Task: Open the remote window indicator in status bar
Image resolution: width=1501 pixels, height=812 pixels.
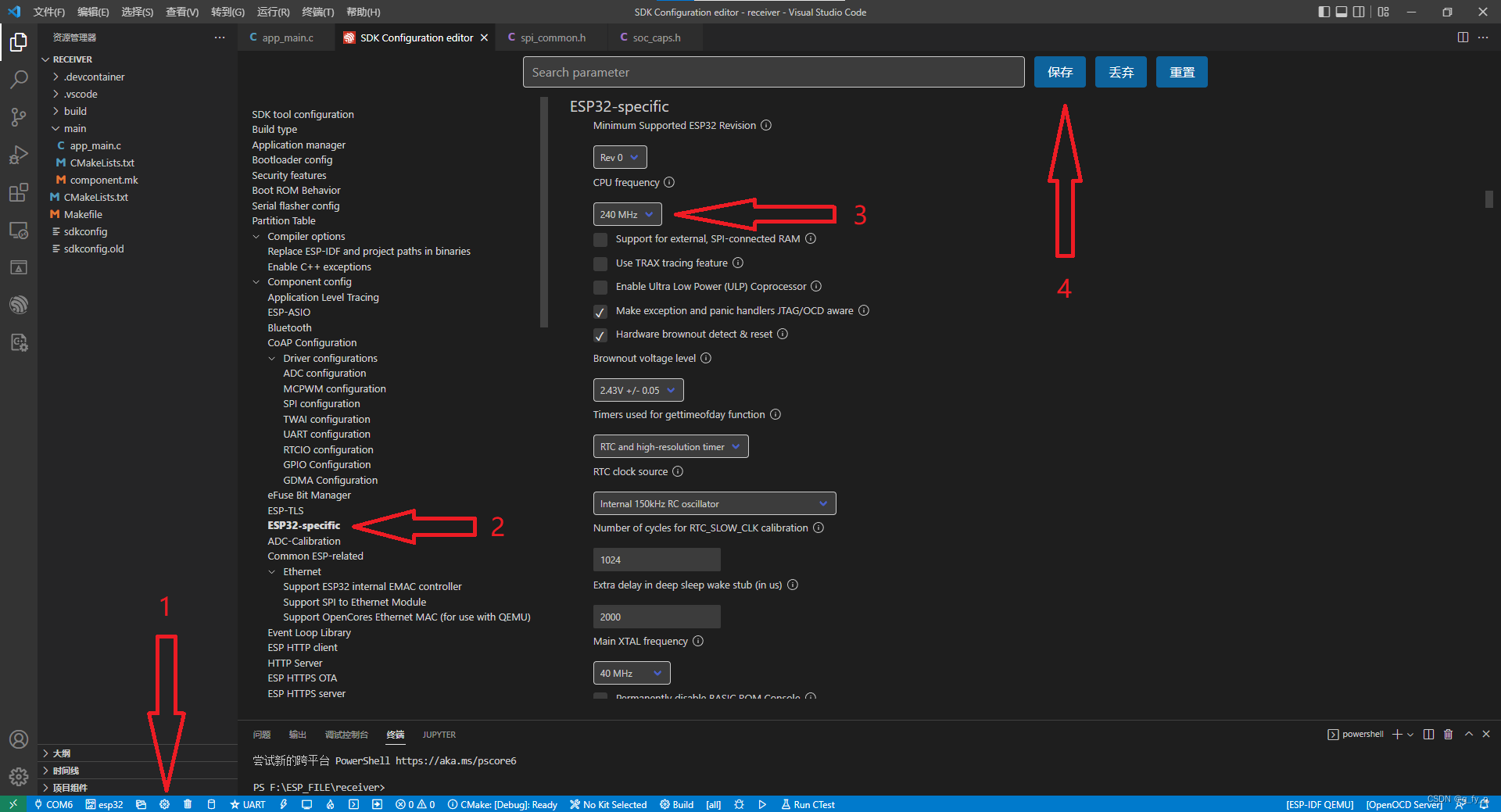Action: [13, 804]
